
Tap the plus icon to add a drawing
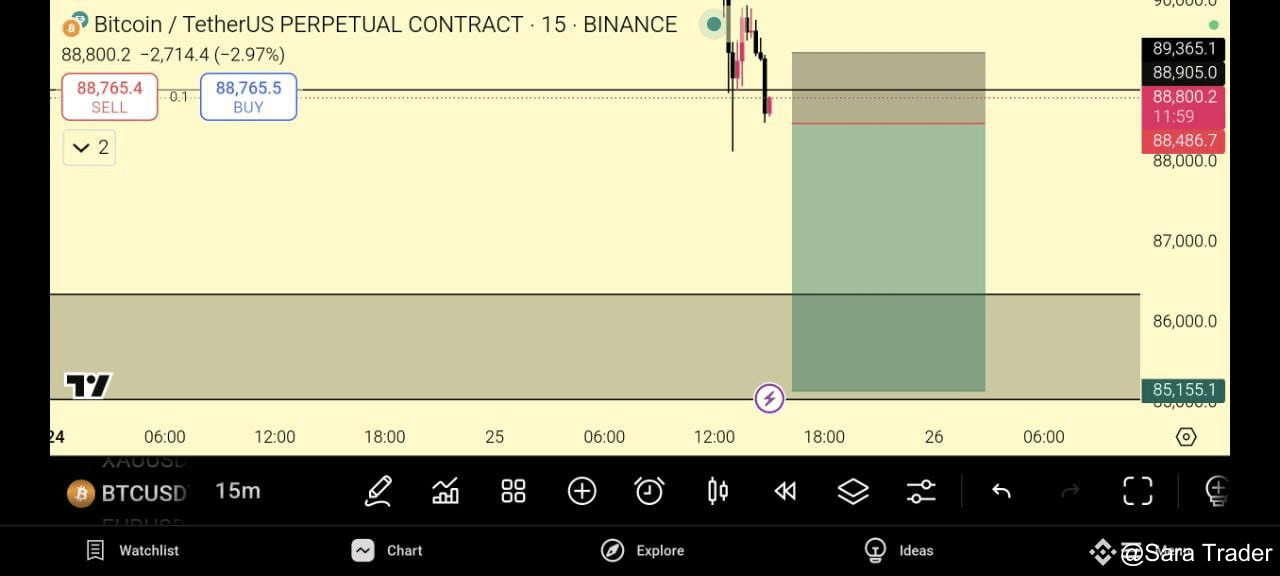(581, 491)
